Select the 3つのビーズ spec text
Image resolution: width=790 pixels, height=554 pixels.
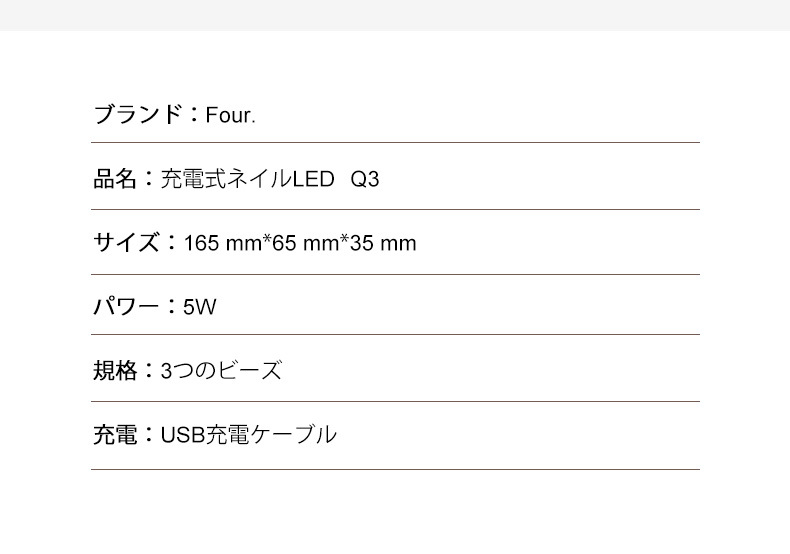point(221,371)
